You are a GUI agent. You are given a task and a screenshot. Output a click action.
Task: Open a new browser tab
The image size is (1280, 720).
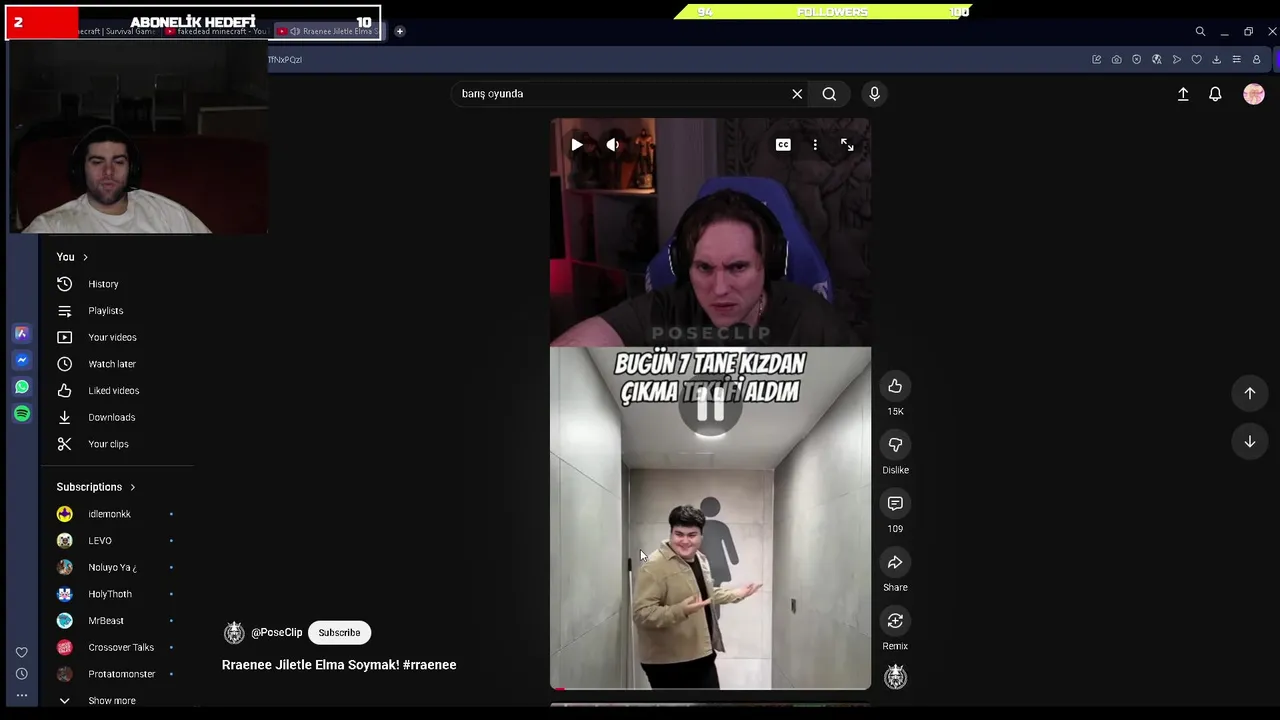pos(399,31)
